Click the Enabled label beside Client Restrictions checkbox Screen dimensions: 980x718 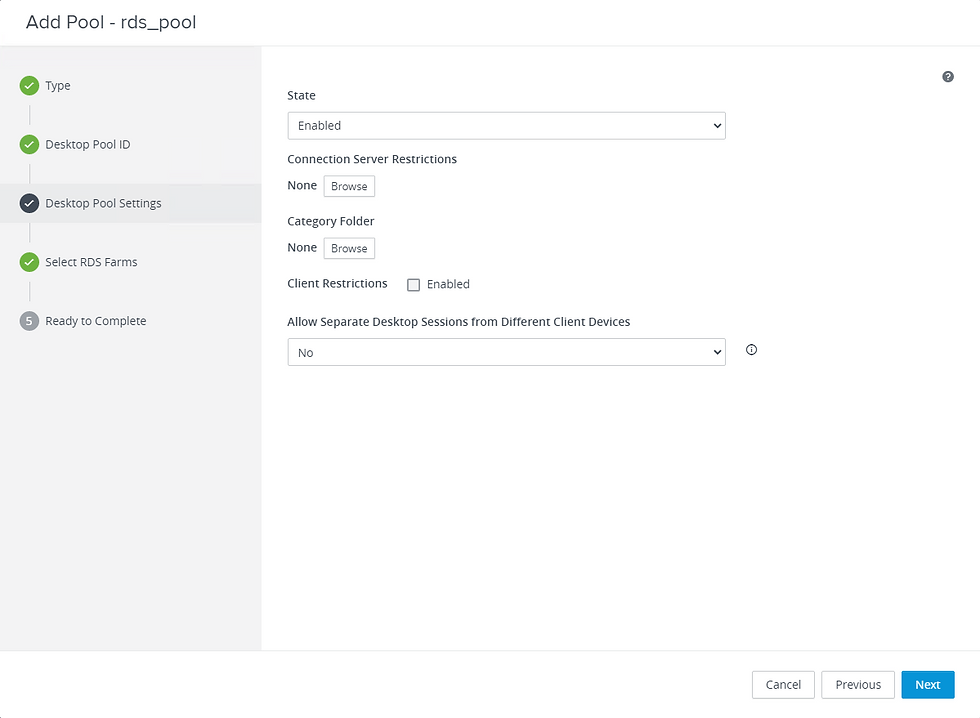(448, 284)
